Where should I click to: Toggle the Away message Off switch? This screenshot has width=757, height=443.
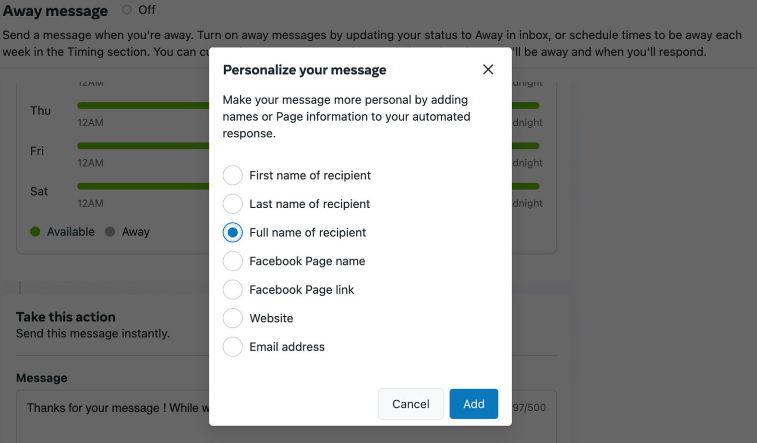(x=127, y=10)
